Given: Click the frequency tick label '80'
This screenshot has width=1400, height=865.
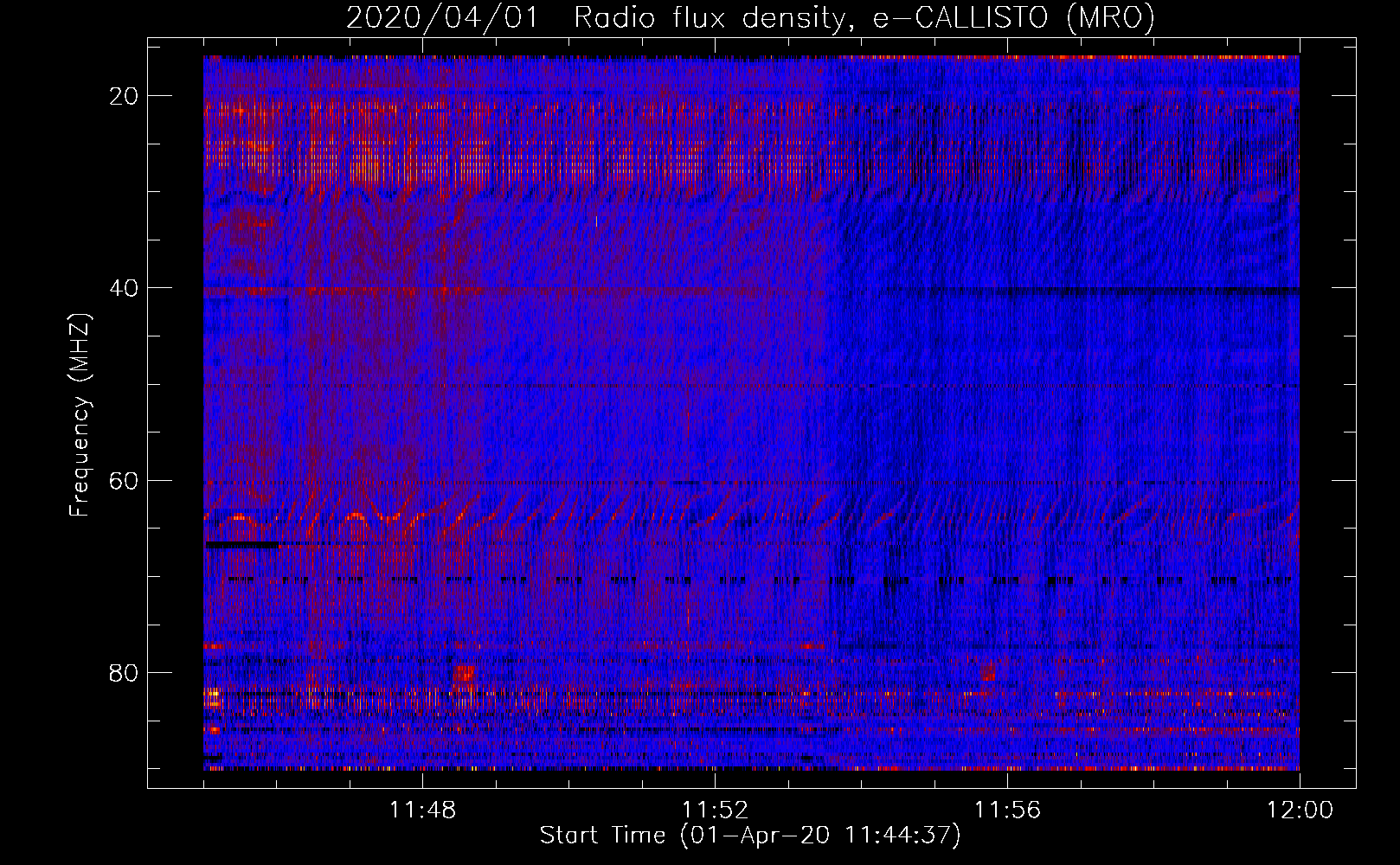Looking at the screenshot, I should (124, 672).
